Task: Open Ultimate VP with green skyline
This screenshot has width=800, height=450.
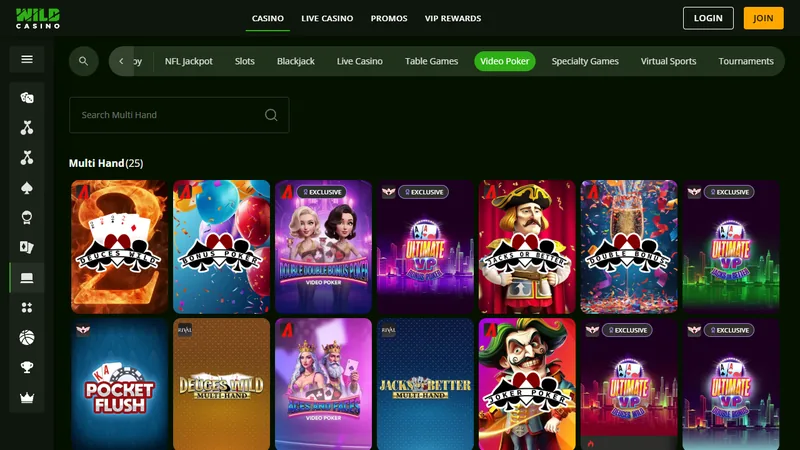Action: point(731,246)
